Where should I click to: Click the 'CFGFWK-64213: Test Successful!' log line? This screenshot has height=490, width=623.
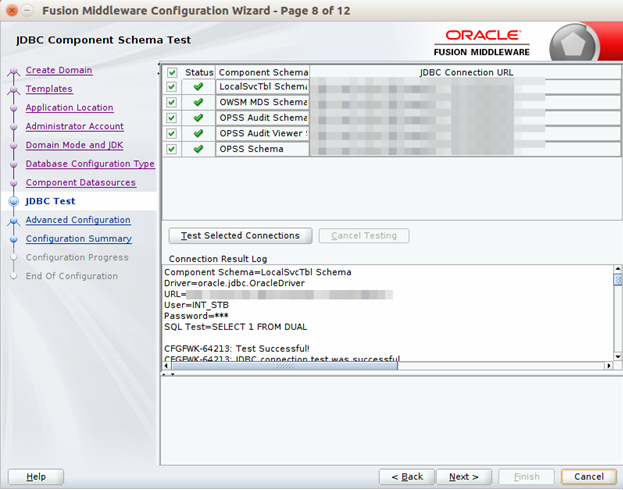pyautogui.click(x=237, y=349)
